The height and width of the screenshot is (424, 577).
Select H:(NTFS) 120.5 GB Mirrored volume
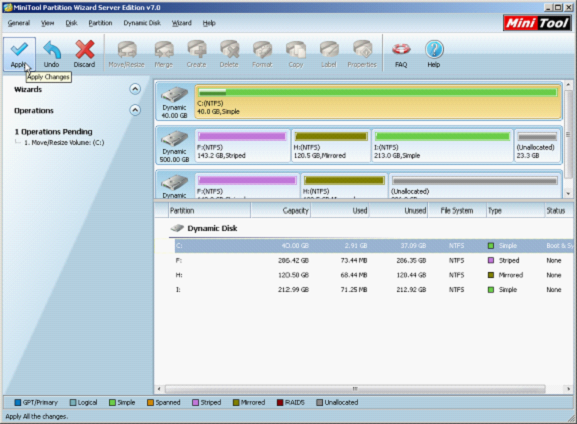[331, 146]
